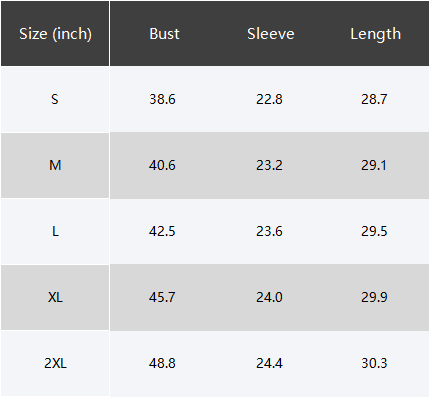Select the Sleeve column header
The width and height of the screenshot is (429, 397).
pos(271,34)
